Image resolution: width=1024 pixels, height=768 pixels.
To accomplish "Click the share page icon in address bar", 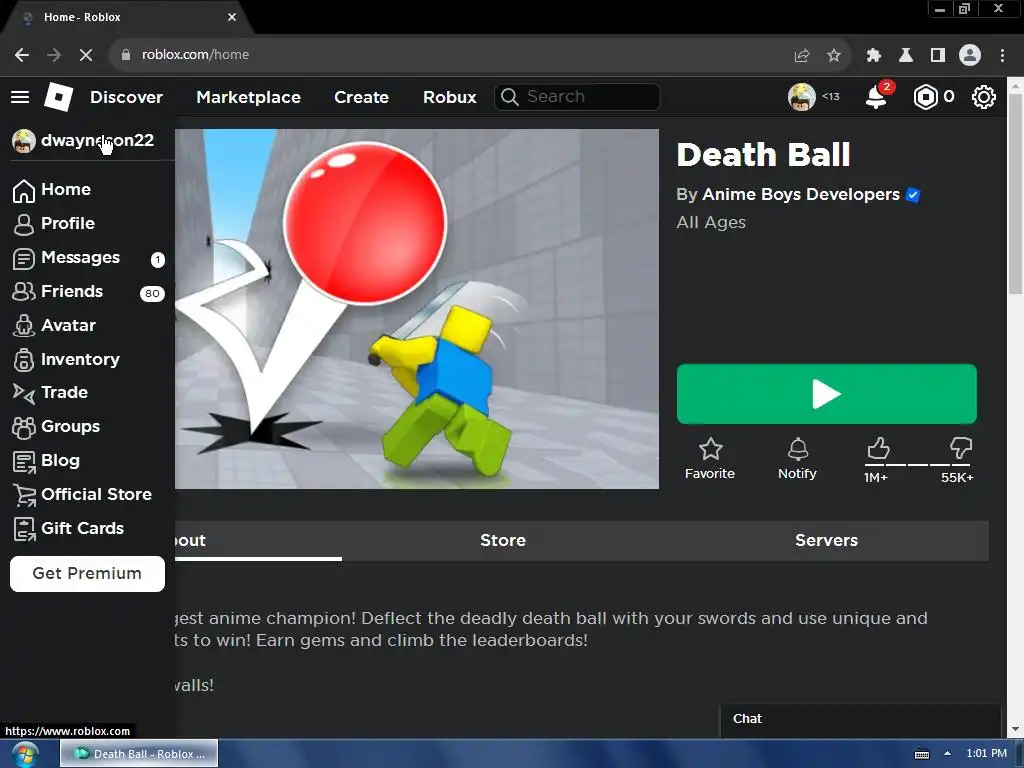I will [802, 56].
